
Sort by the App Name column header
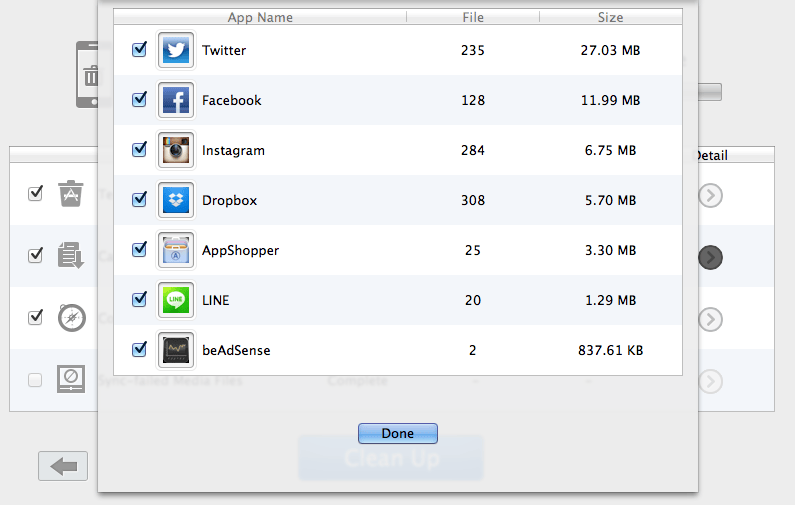click(x=260, y=17)
